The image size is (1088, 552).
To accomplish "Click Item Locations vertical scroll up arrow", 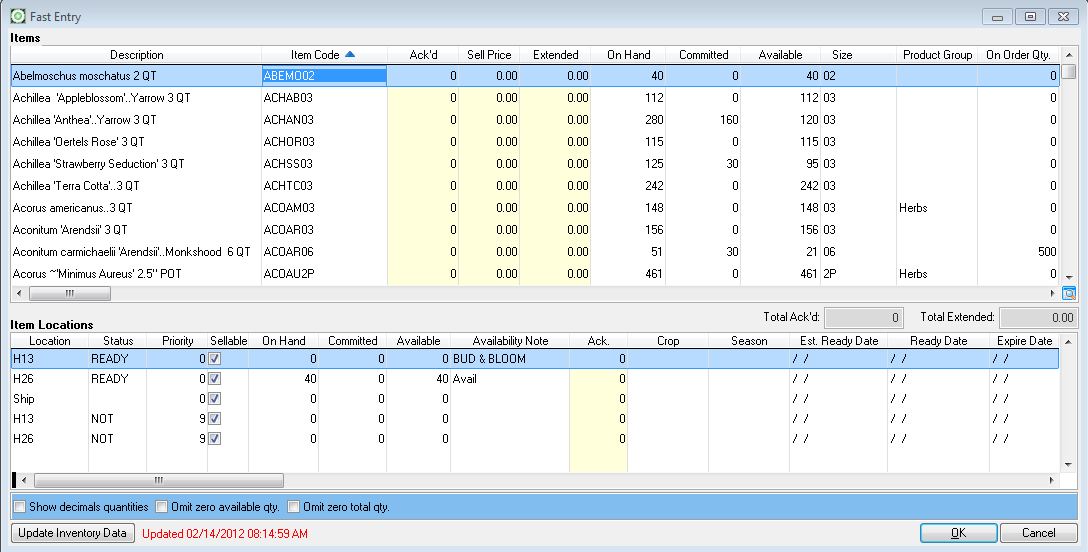I will (x=1068, y=342).
